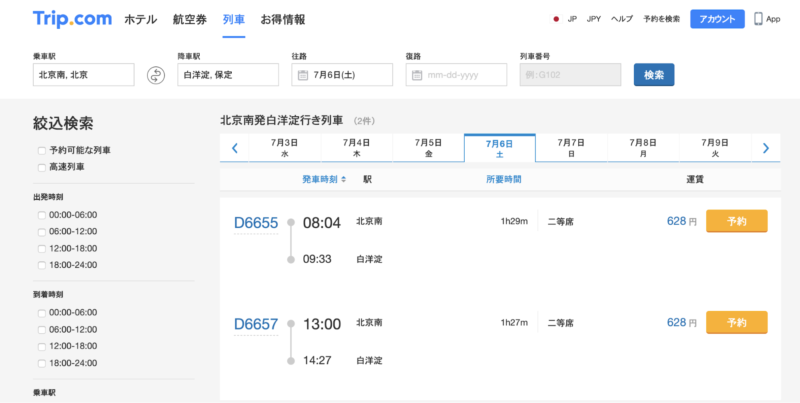The image size is (800, 403).
Task: Open the JPY currency selector
Action: (x=594, y=19)
